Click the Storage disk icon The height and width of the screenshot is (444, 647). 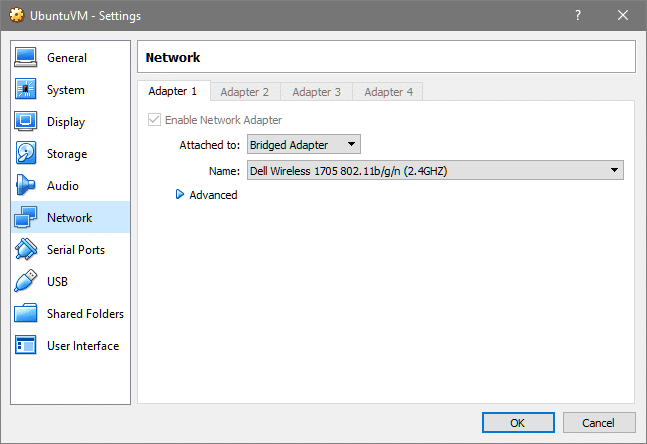click(x=26, y=153)
